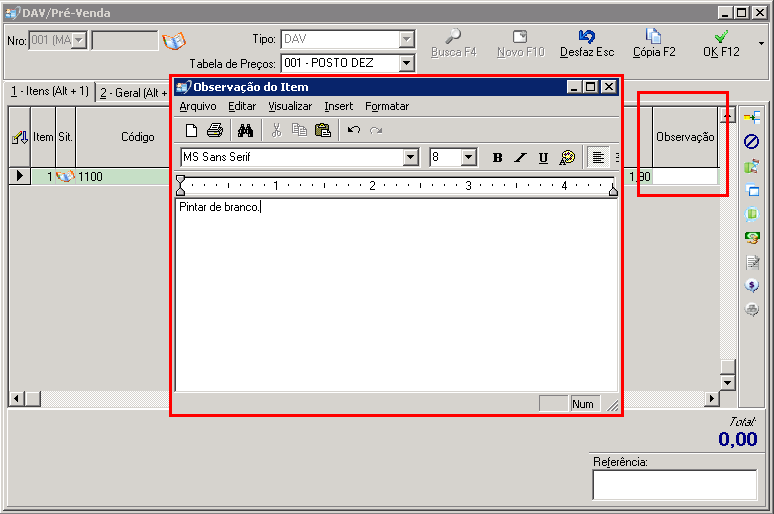Toggle bold formatting
The height and width of the screenshot is (514, 774).
click(x=498, y=158)
